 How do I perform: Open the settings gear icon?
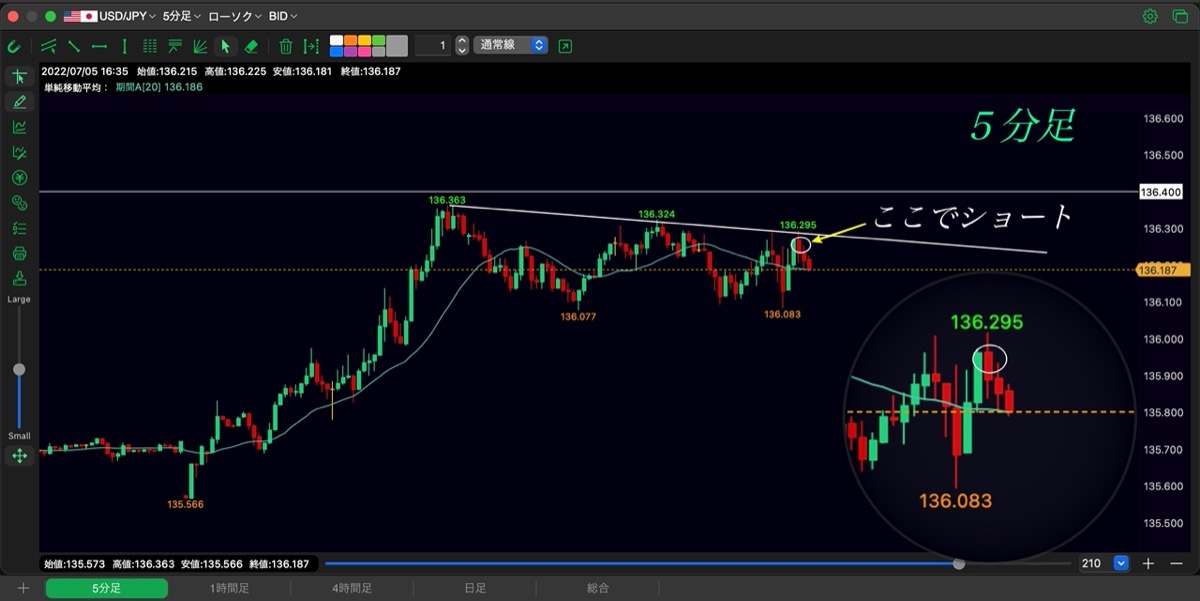1150,16
